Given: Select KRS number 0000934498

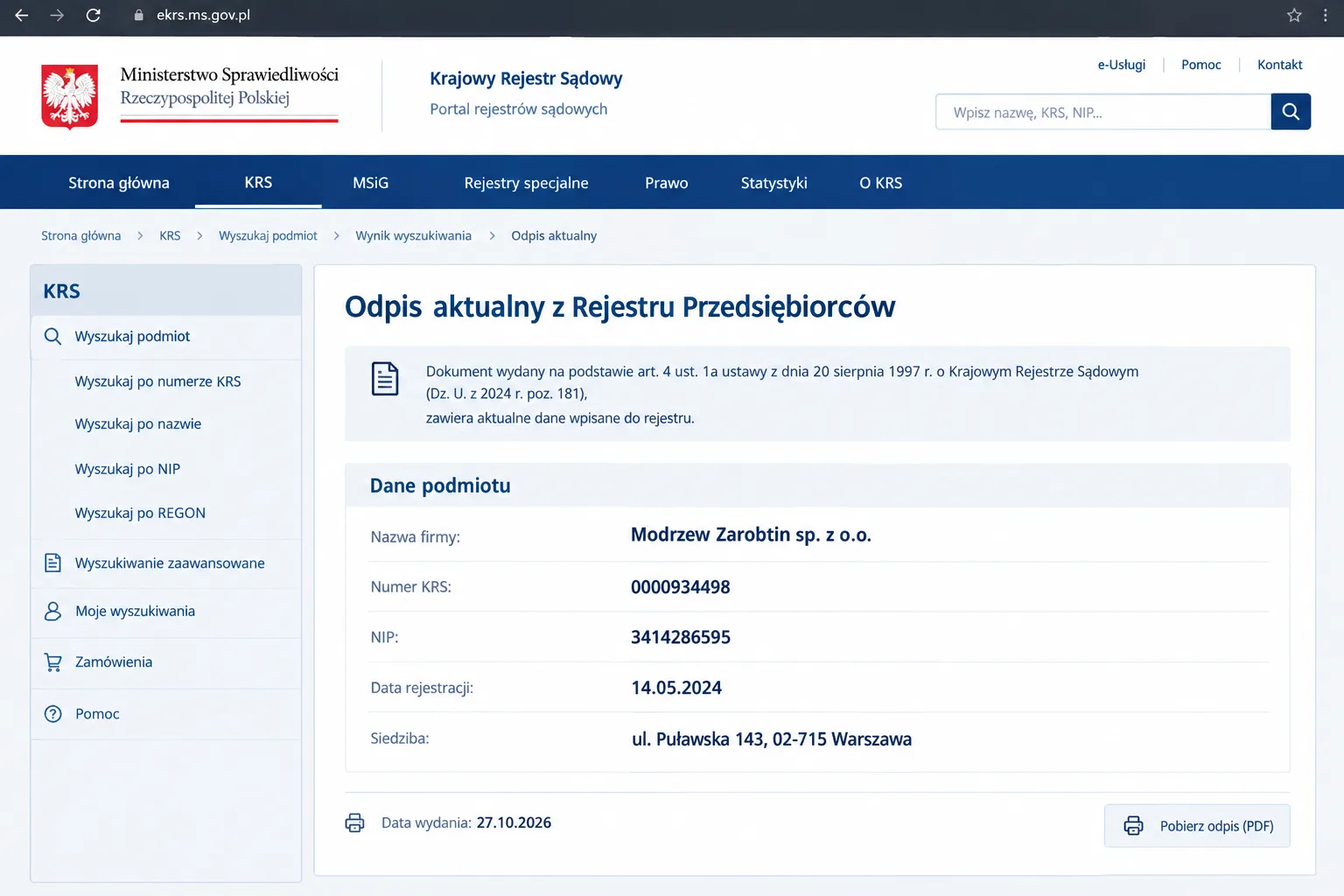Looking at the screenshot, I should (x=680, y=587).
